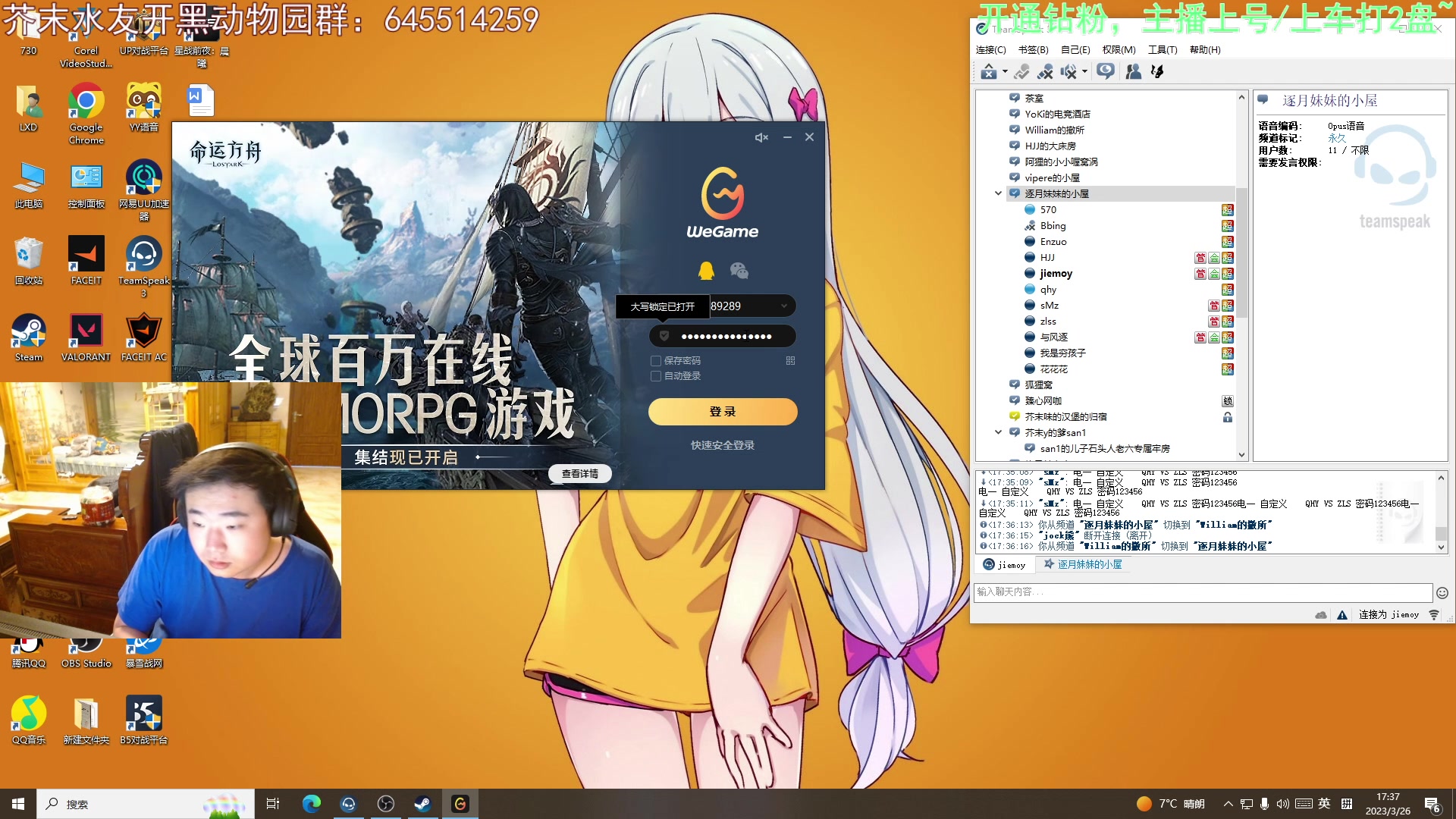The width and height of the screenshot is (1456, 819).
Task: Open Google Chrome desktop shortcut
Action: coord(86,114)
